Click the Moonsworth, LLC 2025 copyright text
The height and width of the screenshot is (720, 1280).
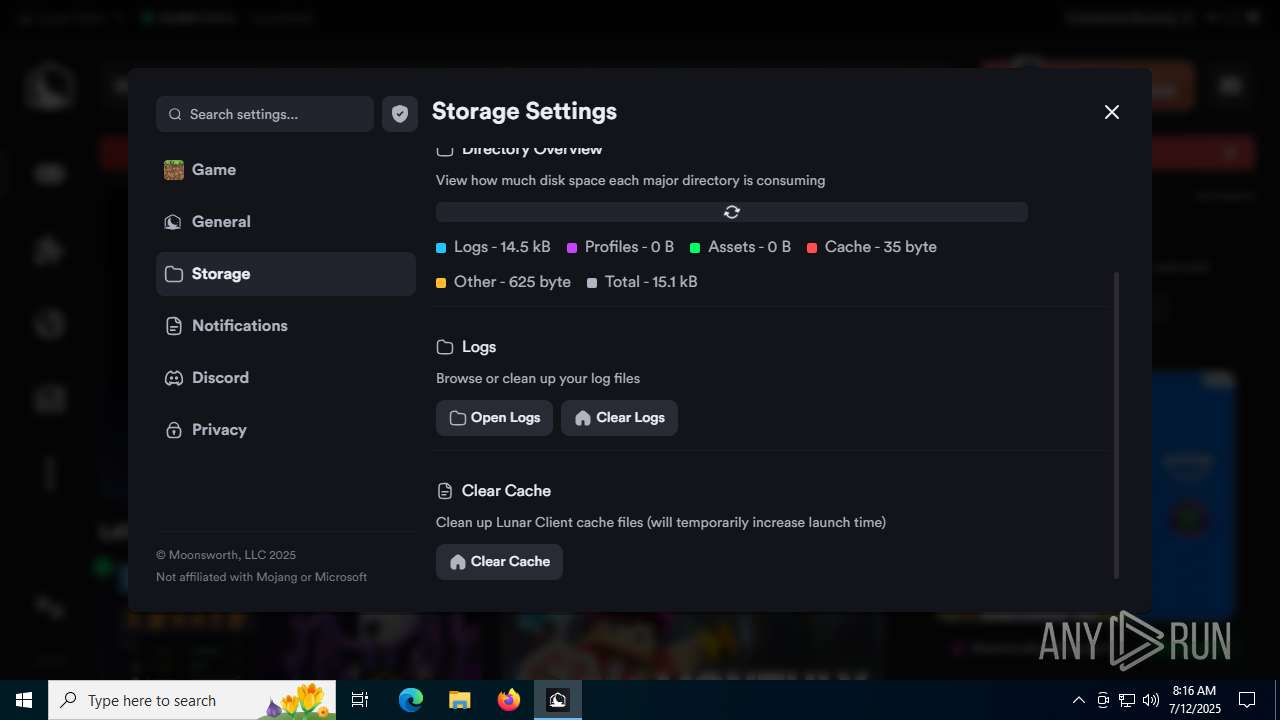pos(226,555)
